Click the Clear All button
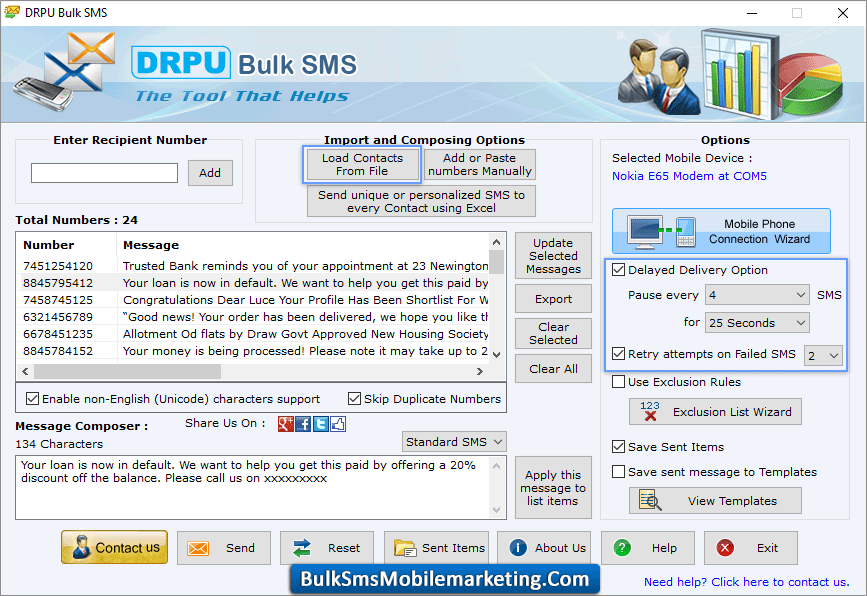 (553, 369)
